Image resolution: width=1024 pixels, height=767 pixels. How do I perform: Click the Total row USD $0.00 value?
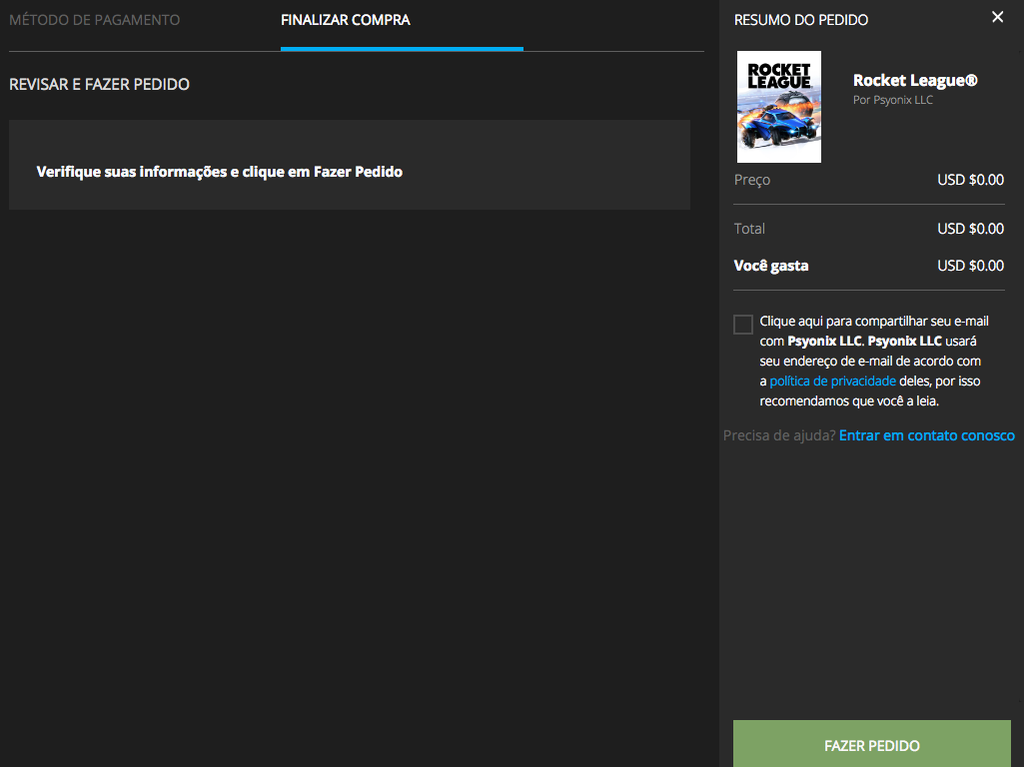point(970,229)
